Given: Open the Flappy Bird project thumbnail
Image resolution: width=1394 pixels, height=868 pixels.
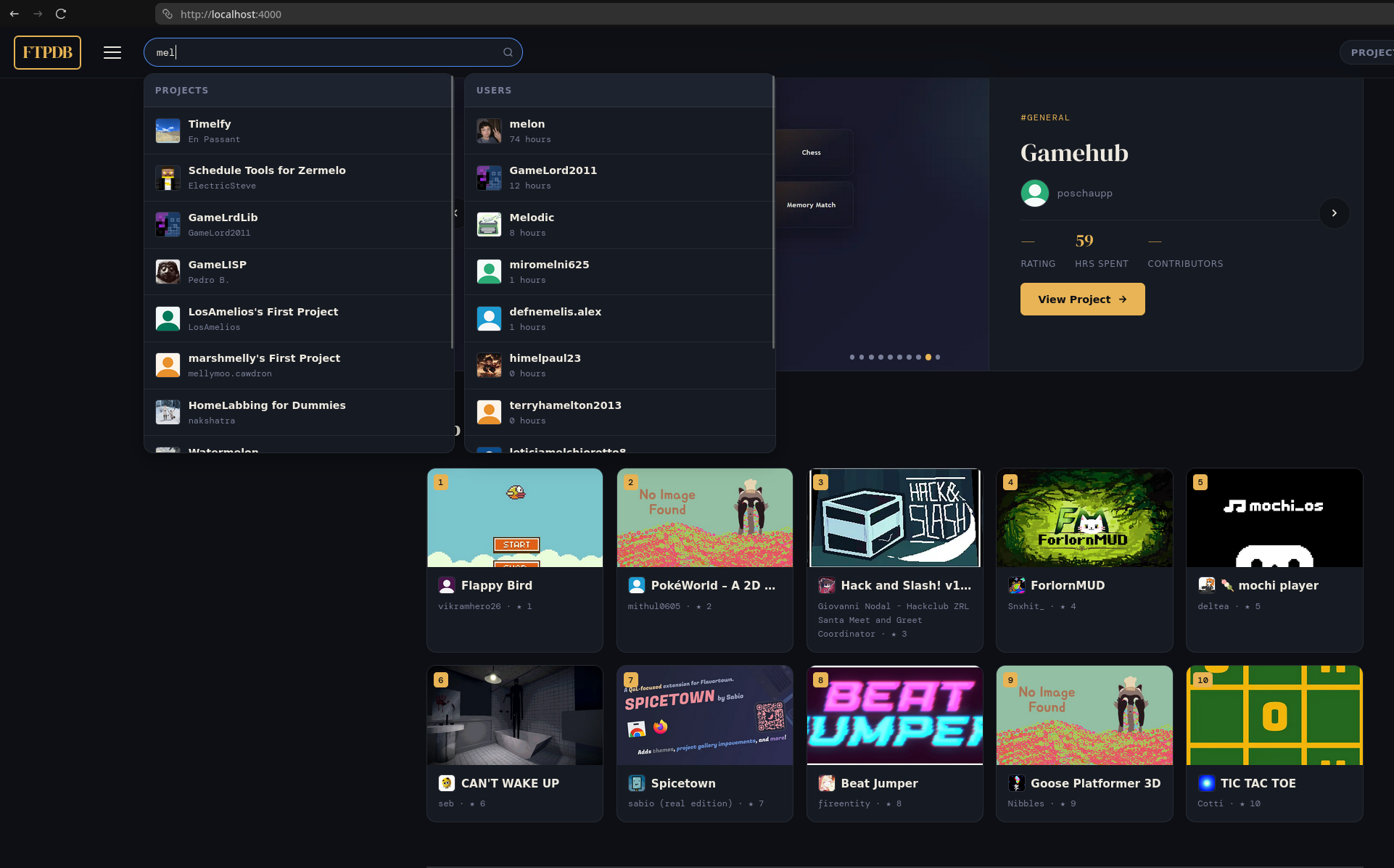Looking at the screenshot, I should click(x=514, y=518).
